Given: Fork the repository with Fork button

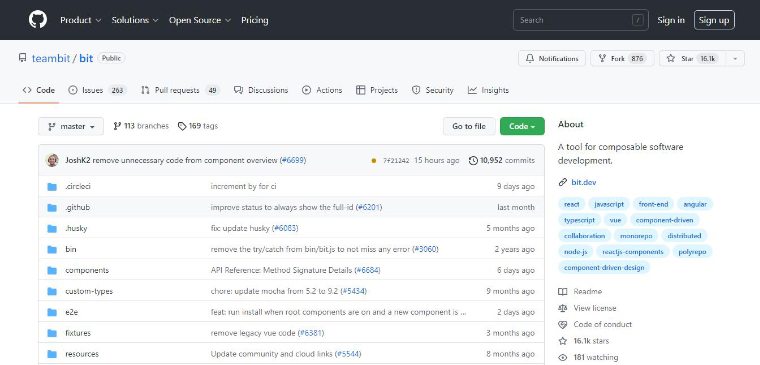Looking at the screenshot, I should 622,59.
